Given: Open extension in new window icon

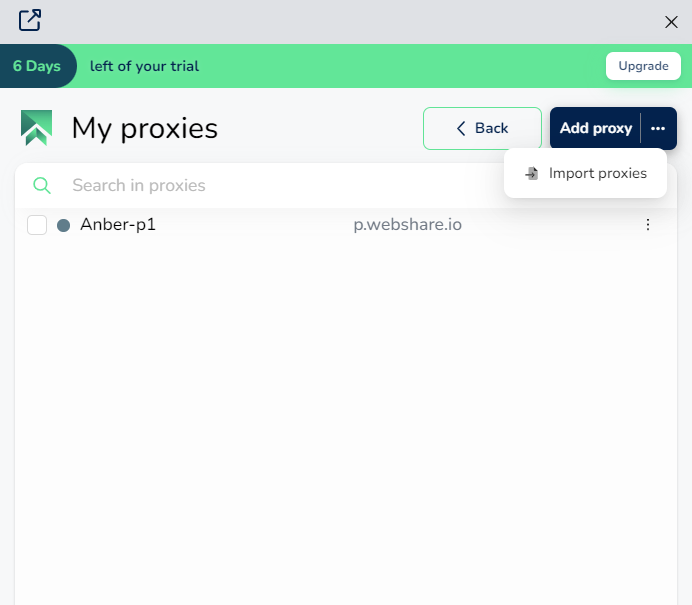Looking at the screenshot, I should [x=30, y=20].
